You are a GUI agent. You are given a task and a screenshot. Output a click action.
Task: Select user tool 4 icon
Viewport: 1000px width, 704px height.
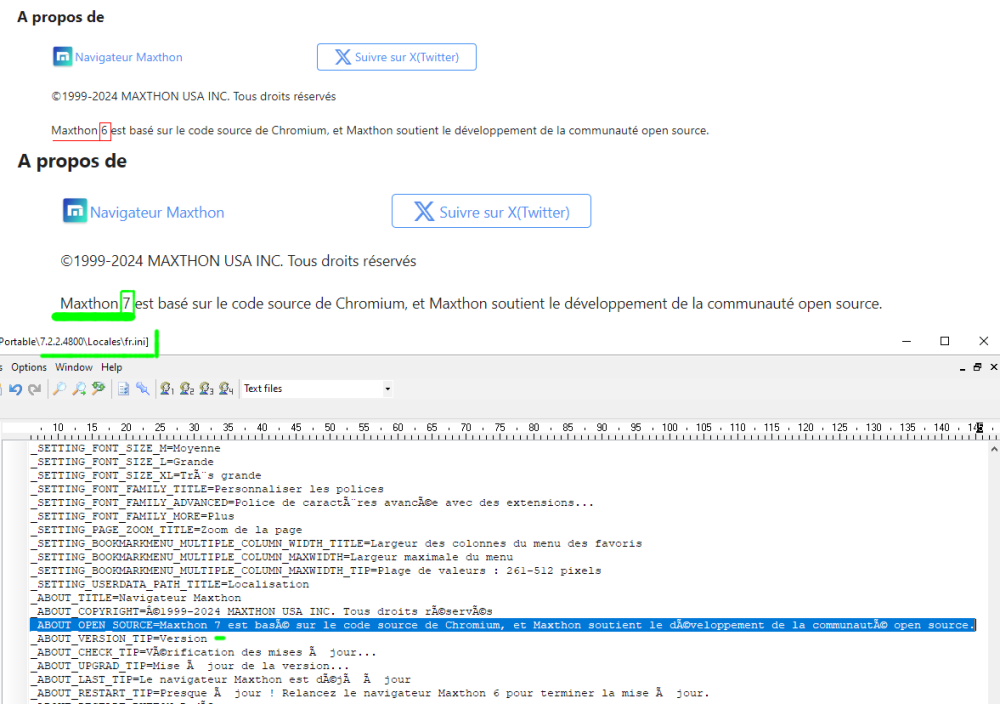(226, 389)
